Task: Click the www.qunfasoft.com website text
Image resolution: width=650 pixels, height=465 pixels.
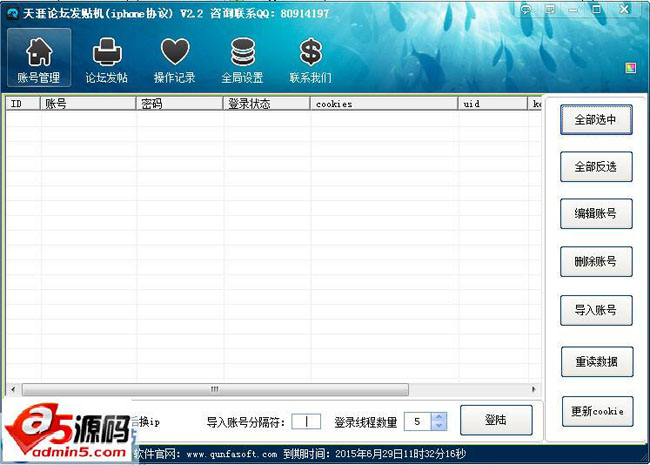Action: tap(232, 454)
